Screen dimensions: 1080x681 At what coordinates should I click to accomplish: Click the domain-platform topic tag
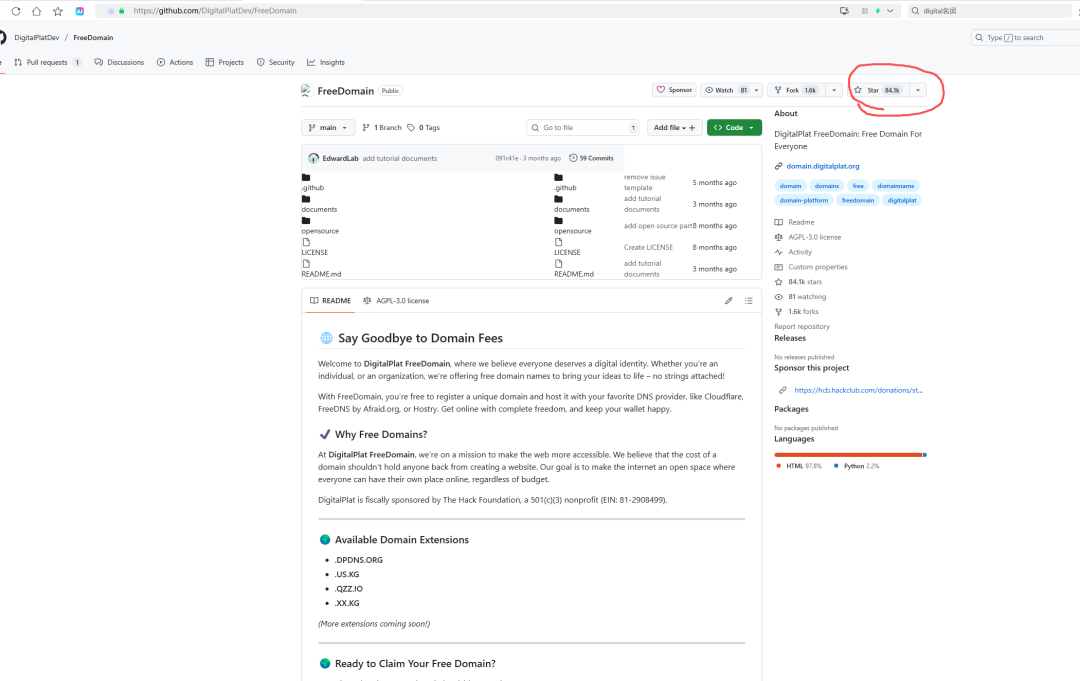[x=804, y=200]
